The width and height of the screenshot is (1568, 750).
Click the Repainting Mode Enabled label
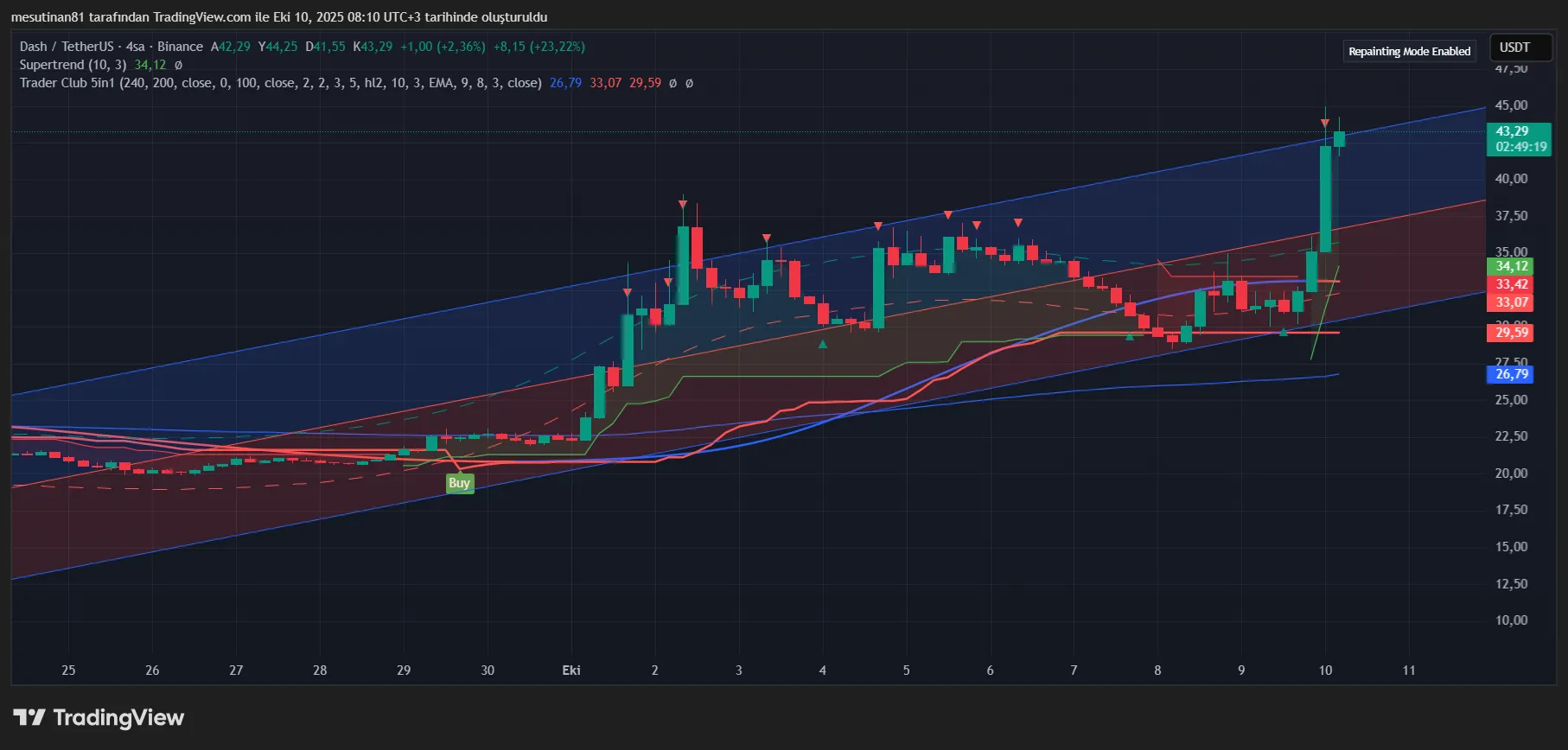coord(1409,52)
